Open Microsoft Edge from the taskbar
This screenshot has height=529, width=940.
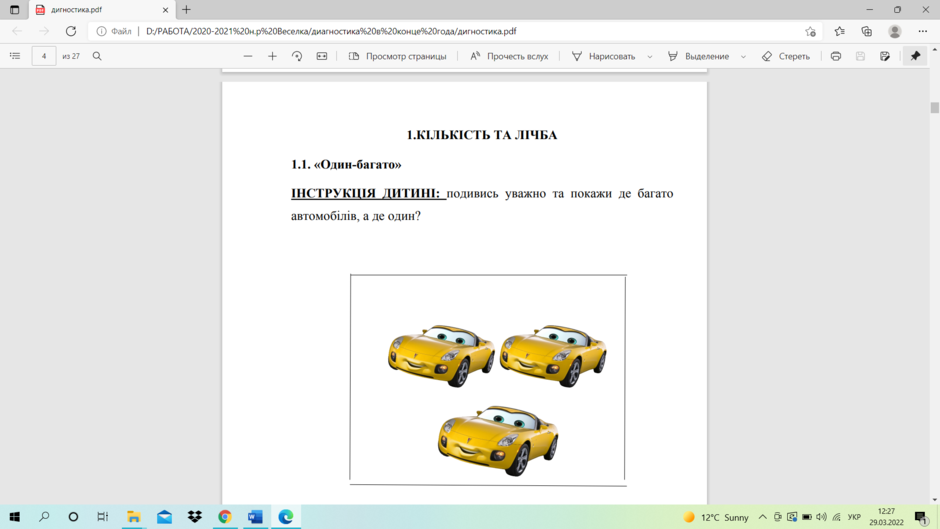click(x=286, y=516)
